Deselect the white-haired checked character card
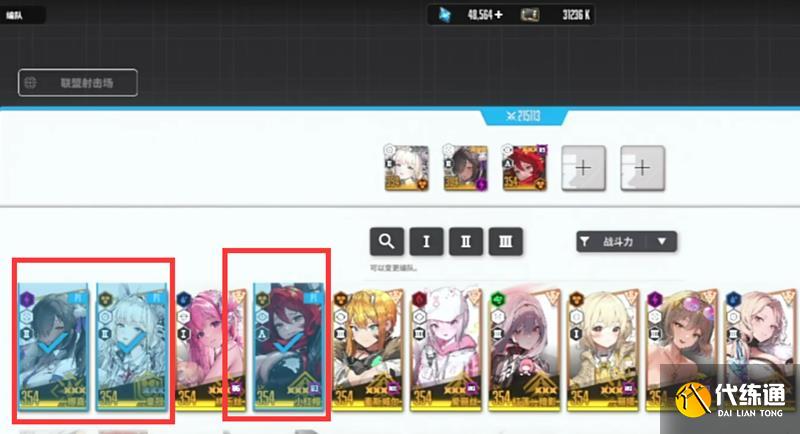Screen dimensions: 800x434 [132, 347]
